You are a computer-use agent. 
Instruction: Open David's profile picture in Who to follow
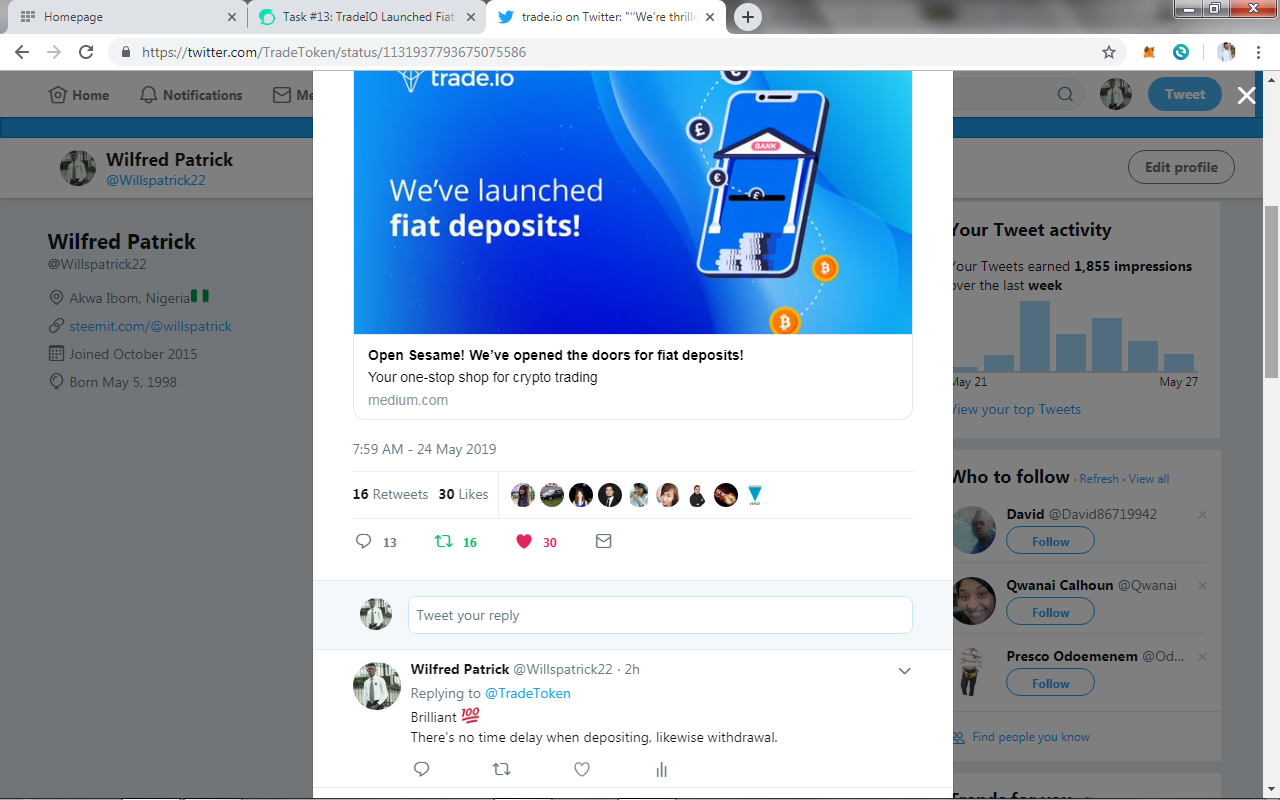974,530
